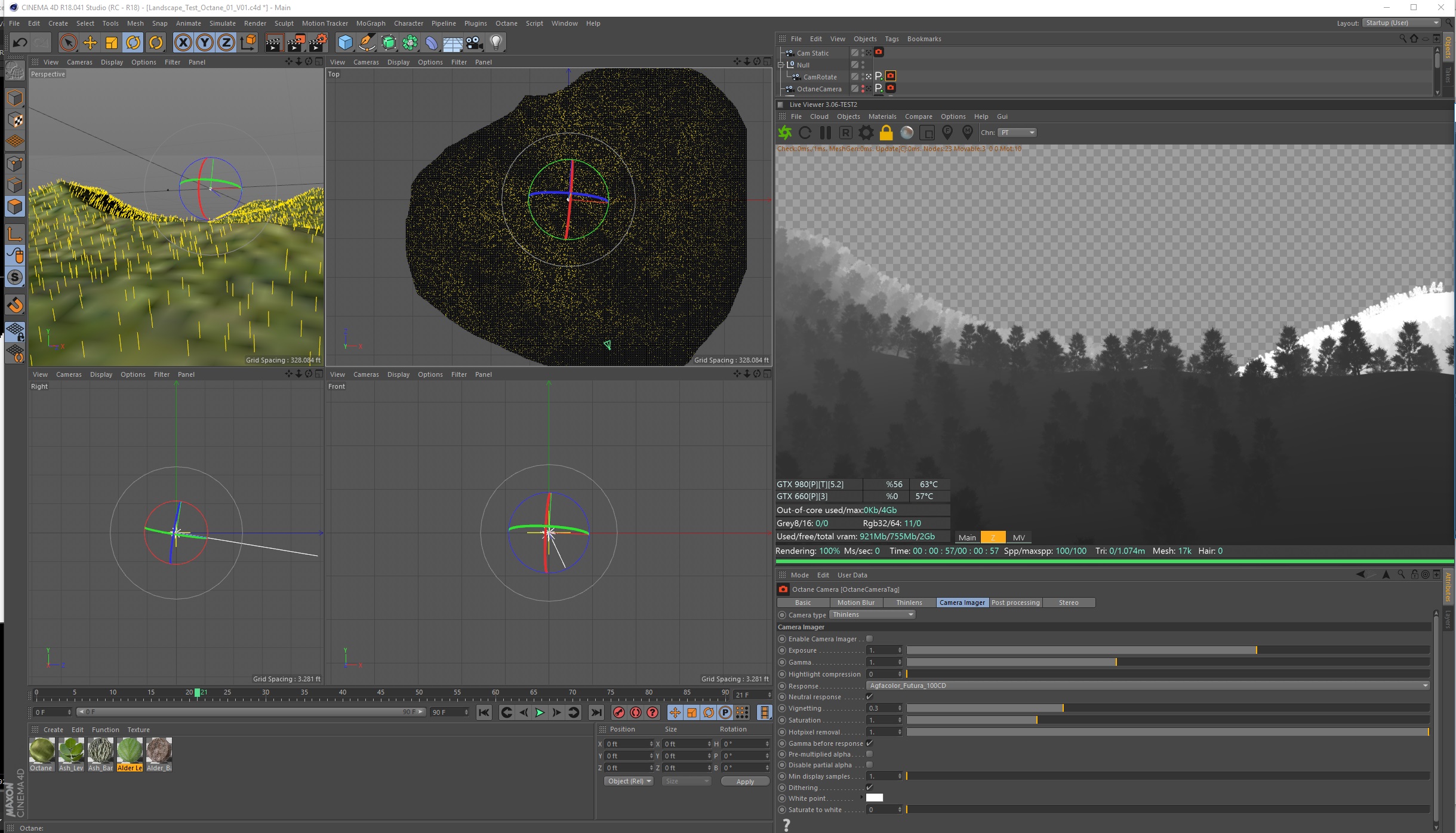The image size is (1456, 833).
Task: Open Edit Render Settings clapperboard icon
Action: tap(317, 42)
